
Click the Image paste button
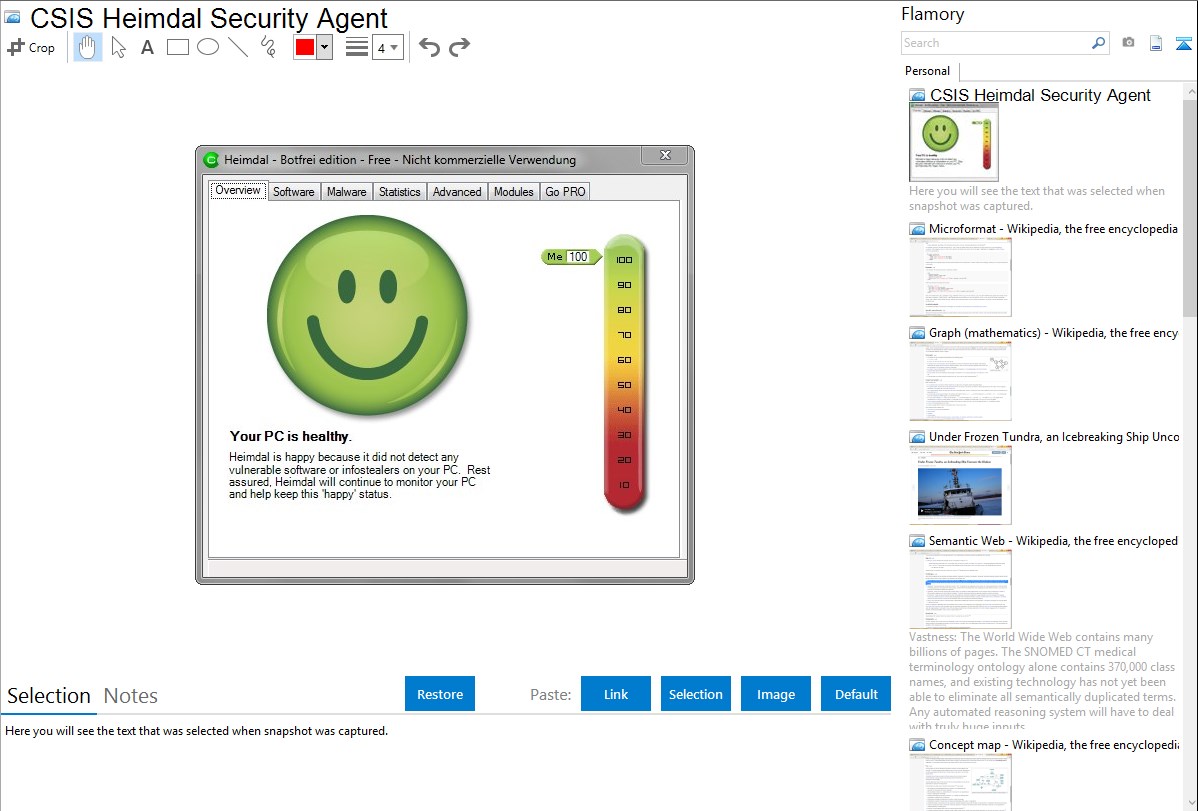tap(775, 694)
